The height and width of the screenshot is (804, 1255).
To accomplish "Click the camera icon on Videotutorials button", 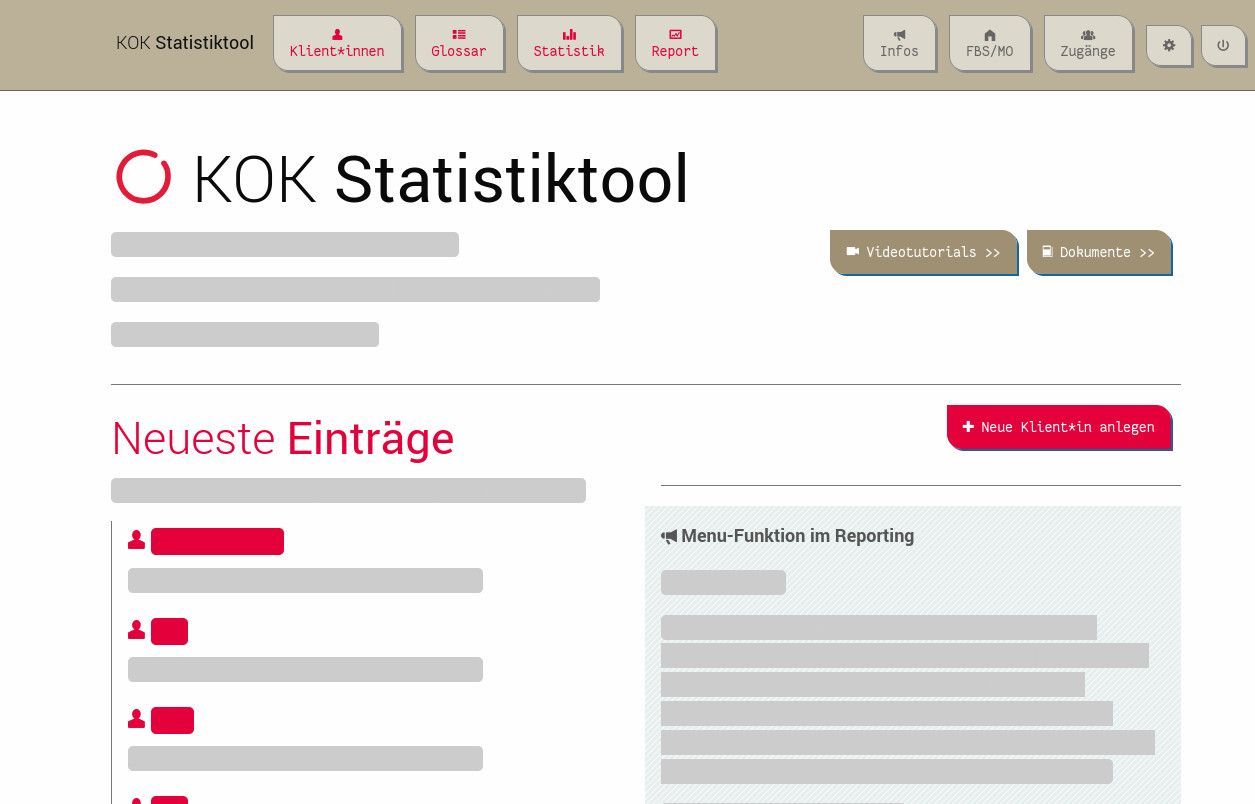I will coord(854,252).
